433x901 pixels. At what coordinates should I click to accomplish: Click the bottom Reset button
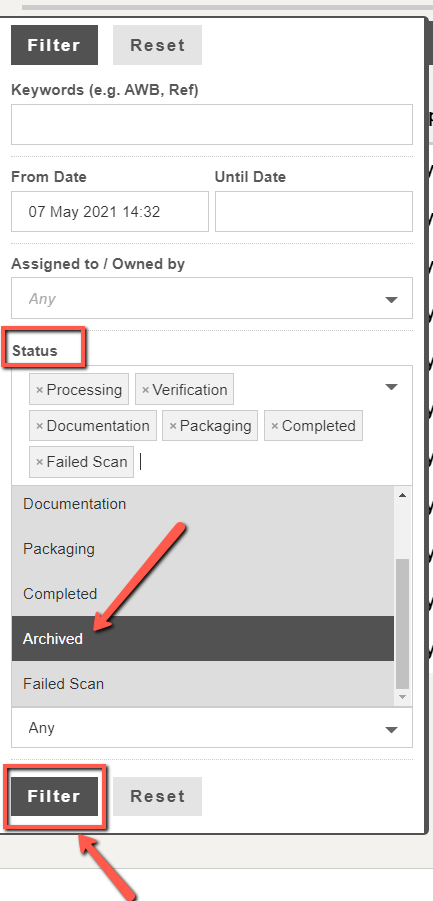[157, 796]
